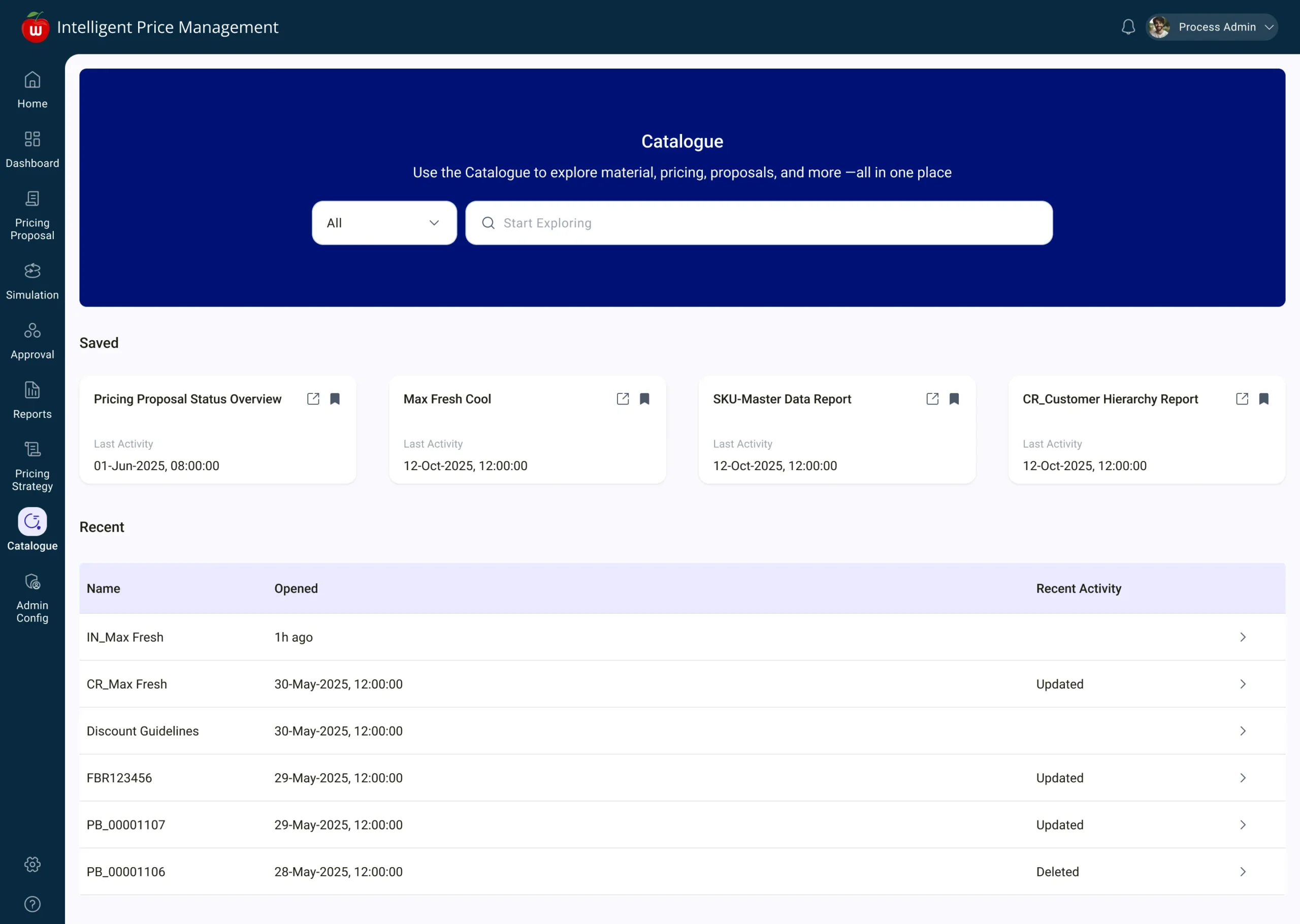Expand the All category dropdown
This screenshot has height=924, width=1300.
point(384,223)
